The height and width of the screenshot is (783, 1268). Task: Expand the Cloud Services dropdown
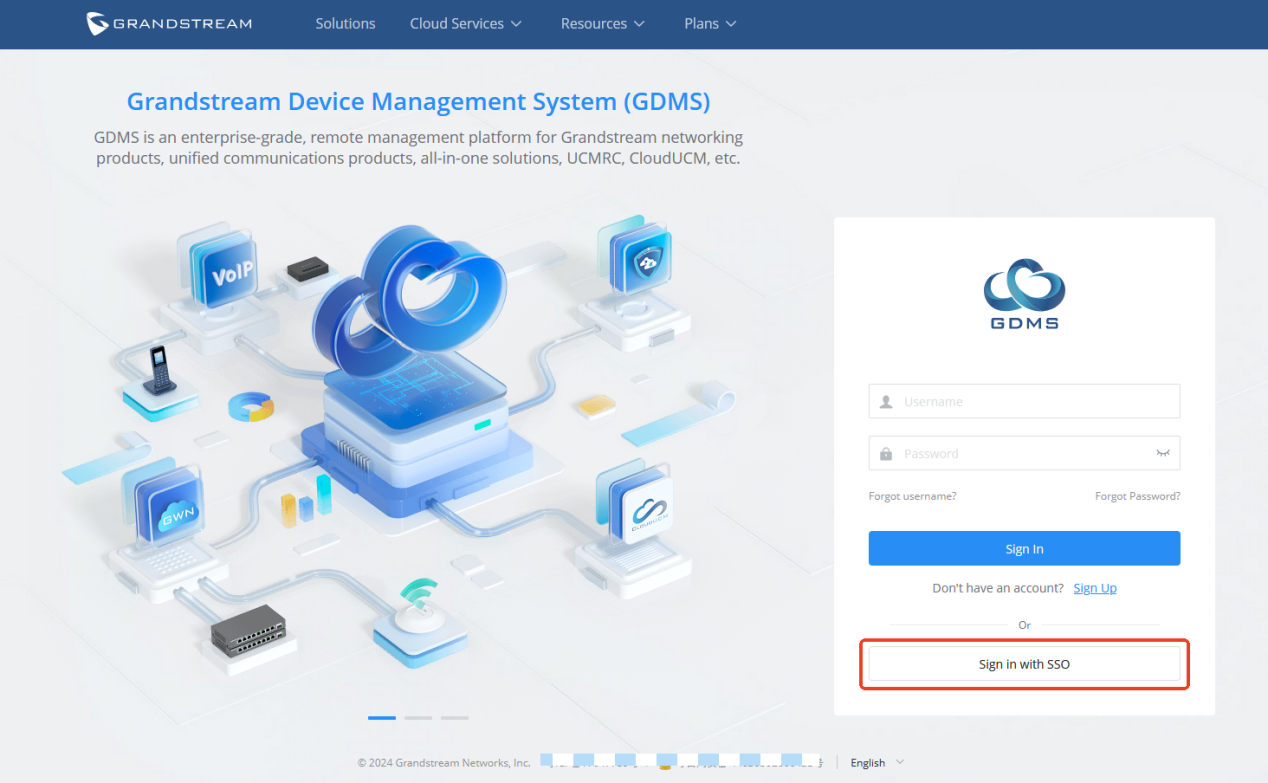click(466, 23)
